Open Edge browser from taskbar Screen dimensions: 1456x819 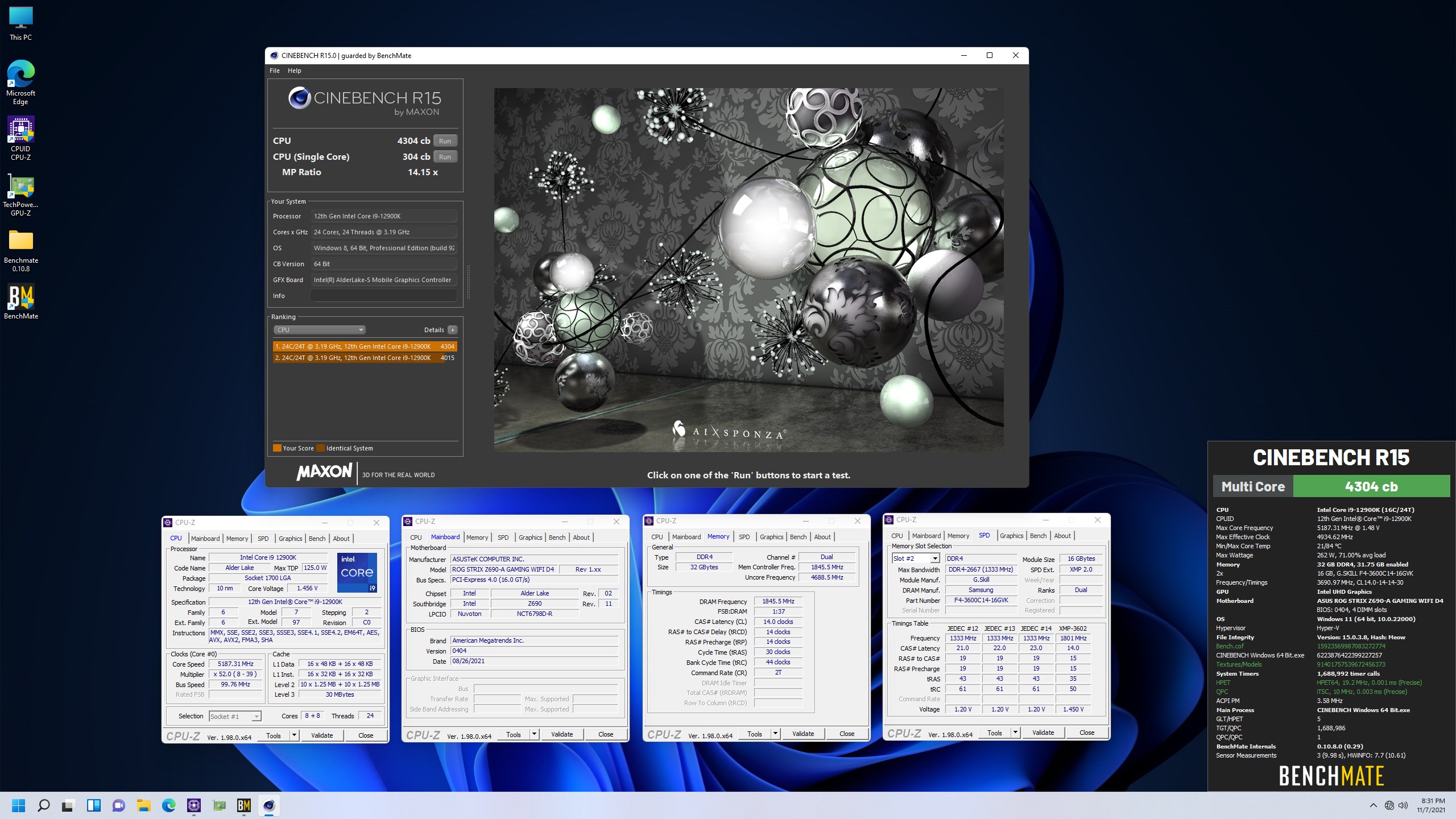(168, 805)
